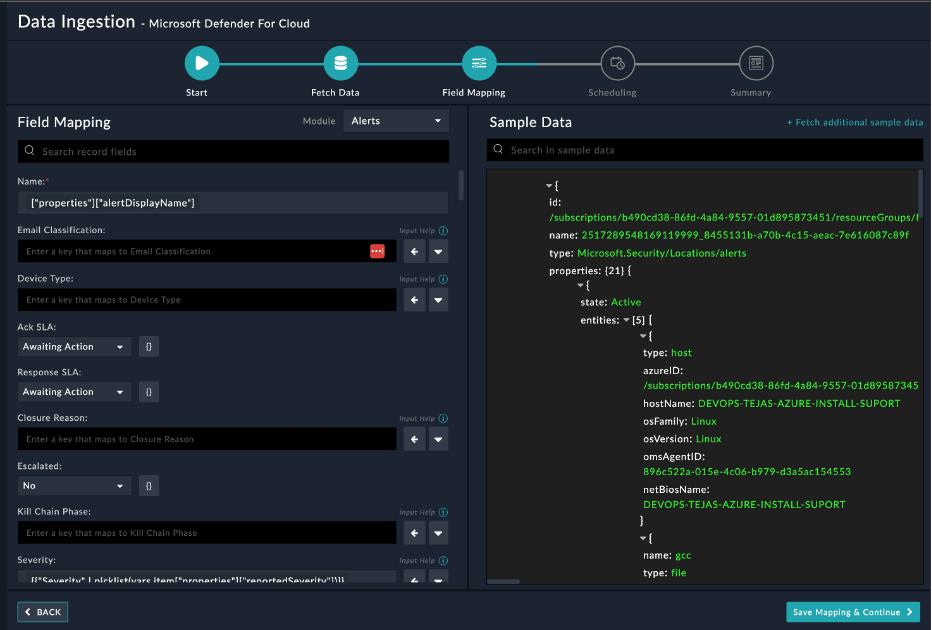932x630 pixels.
Task: Click left arrow button beside Closure Reason field
Action: [x=414, y=439]
